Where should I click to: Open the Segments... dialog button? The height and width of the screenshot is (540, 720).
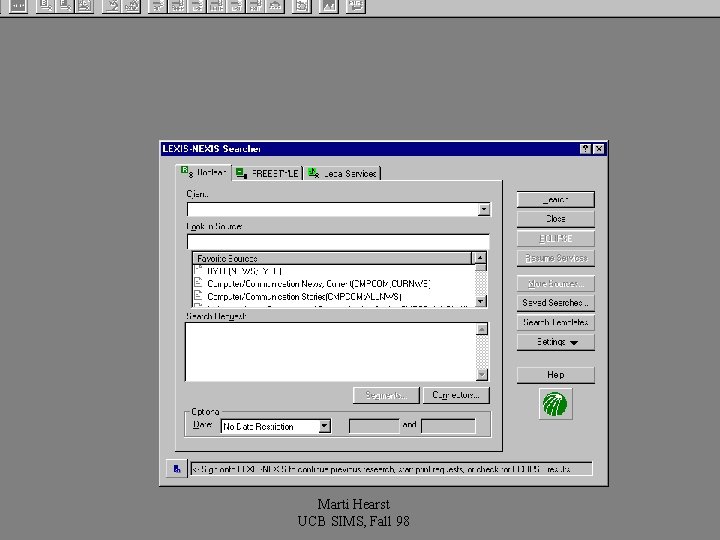(386, 395)
